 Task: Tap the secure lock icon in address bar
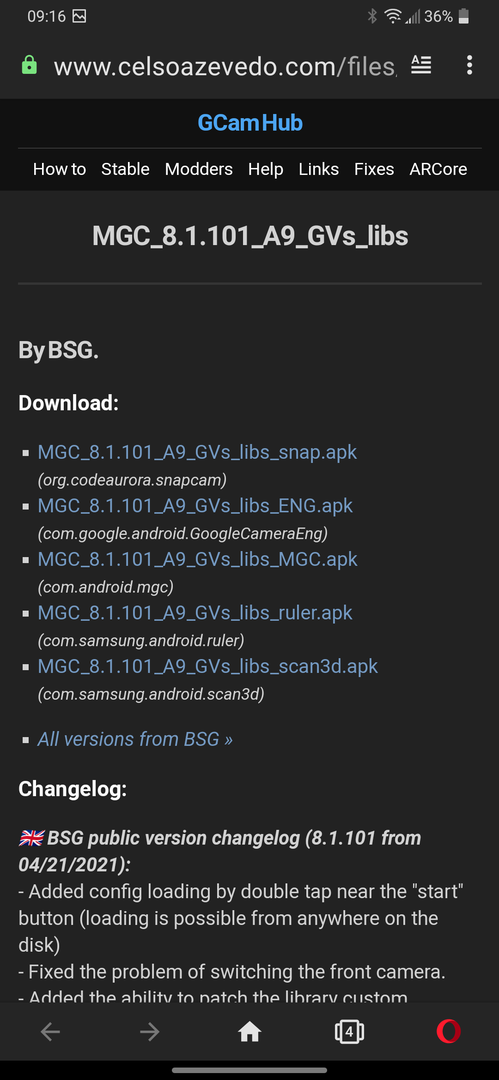[29, 65]
